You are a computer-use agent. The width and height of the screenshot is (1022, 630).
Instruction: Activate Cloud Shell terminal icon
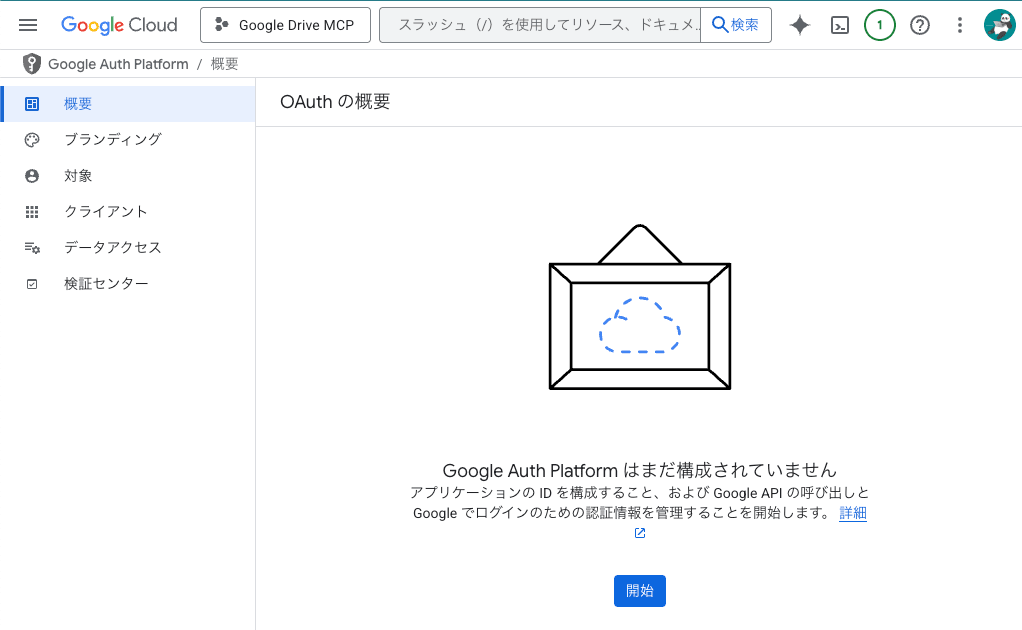[840, 25]
